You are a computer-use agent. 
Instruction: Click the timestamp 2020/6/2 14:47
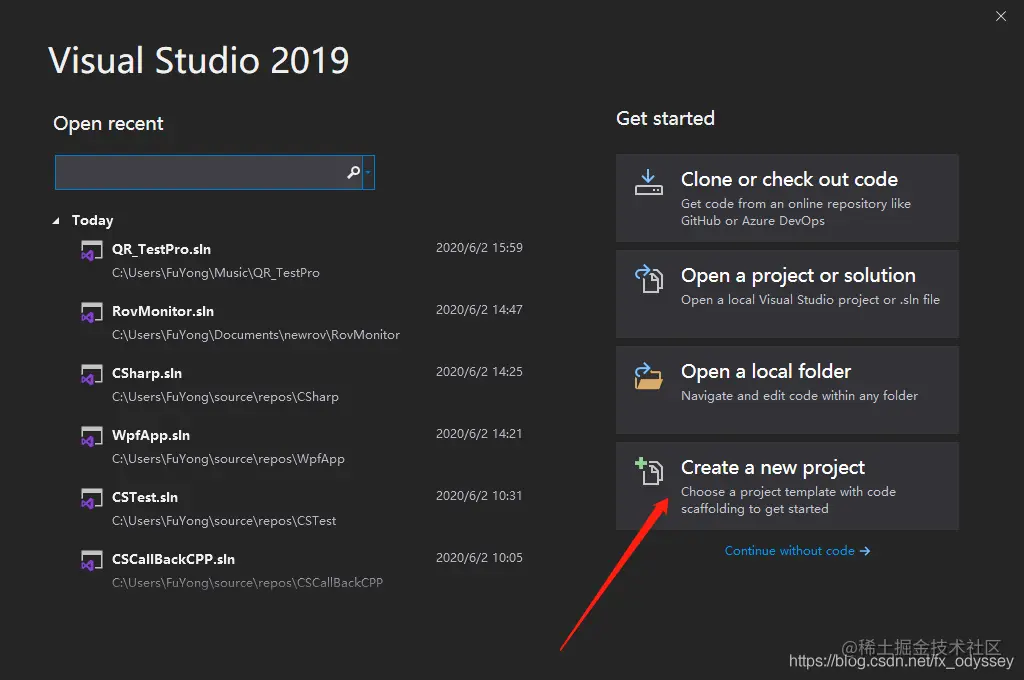point(479,310)
